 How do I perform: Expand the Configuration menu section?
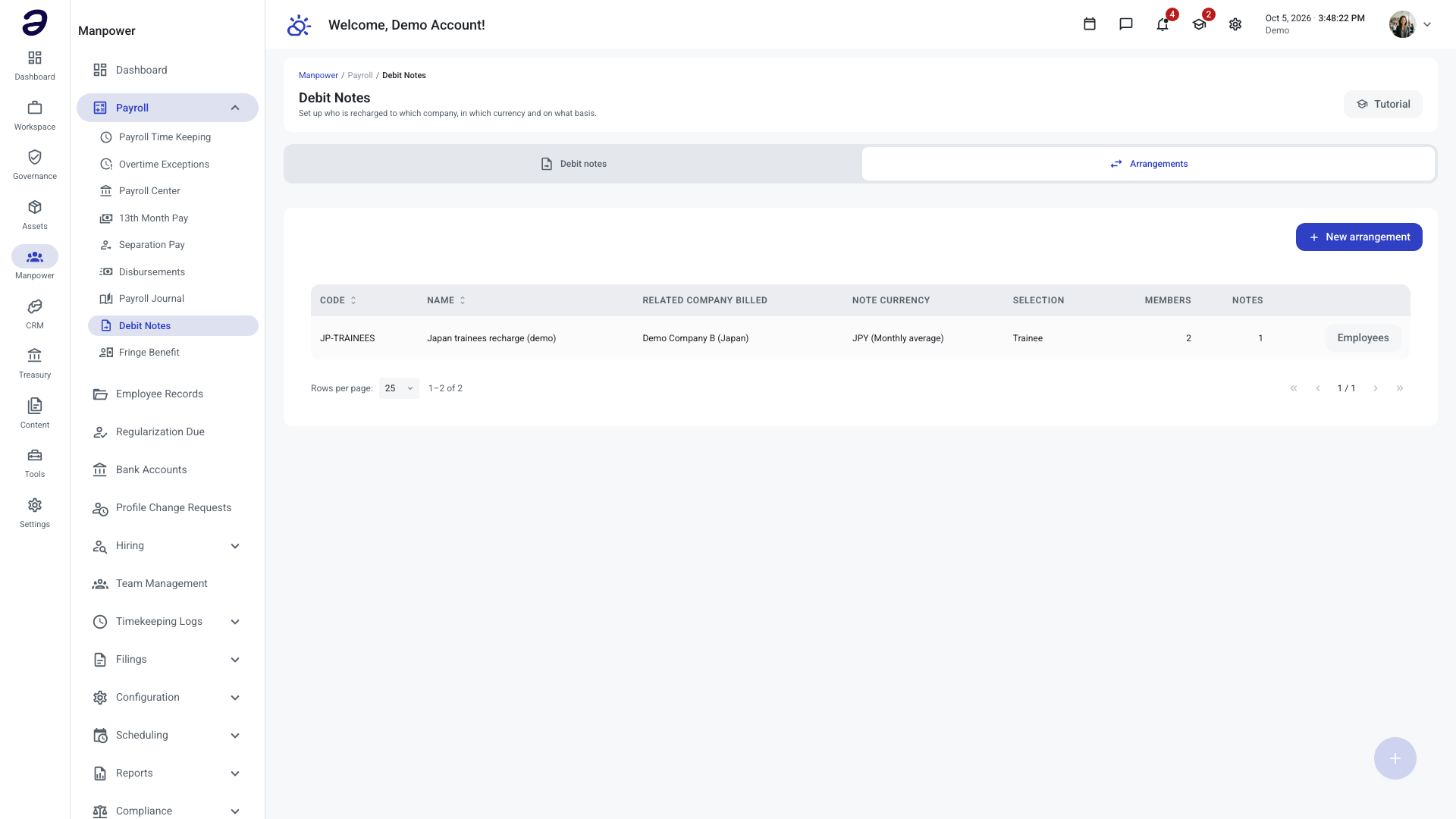pos(235,698)
